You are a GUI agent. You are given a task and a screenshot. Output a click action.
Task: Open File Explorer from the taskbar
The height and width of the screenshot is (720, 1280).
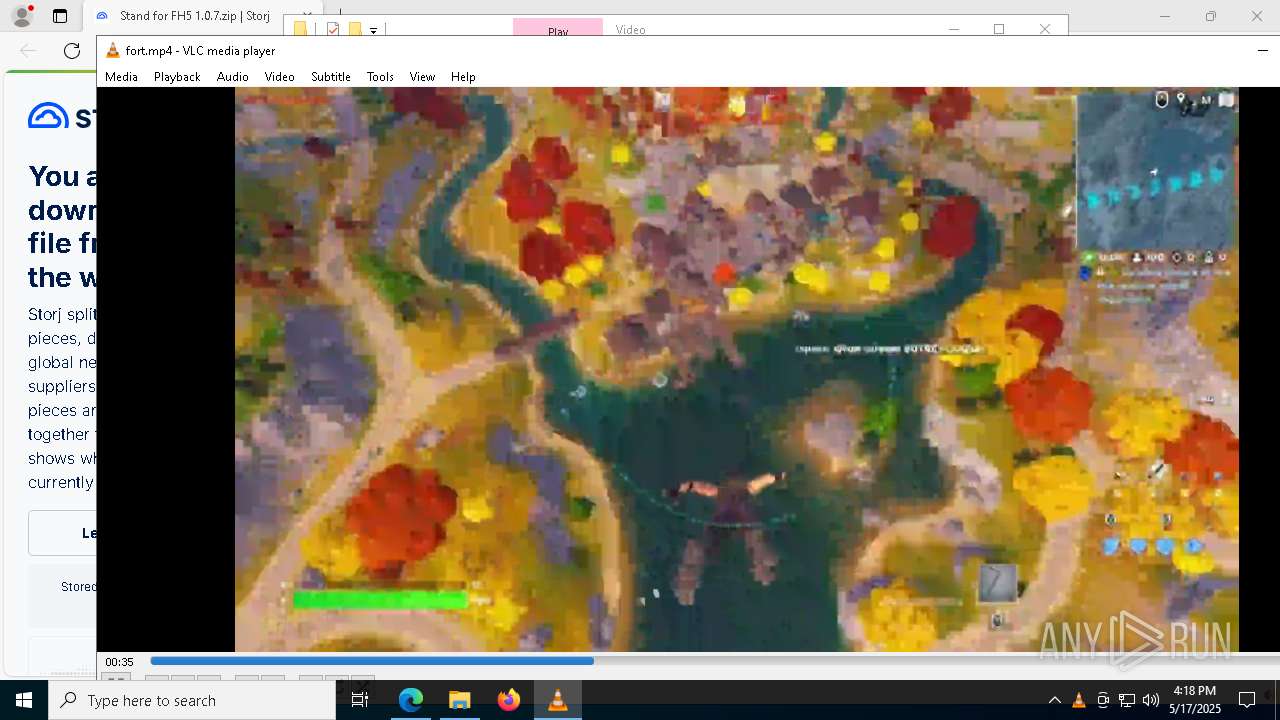(x=459, y=700)
